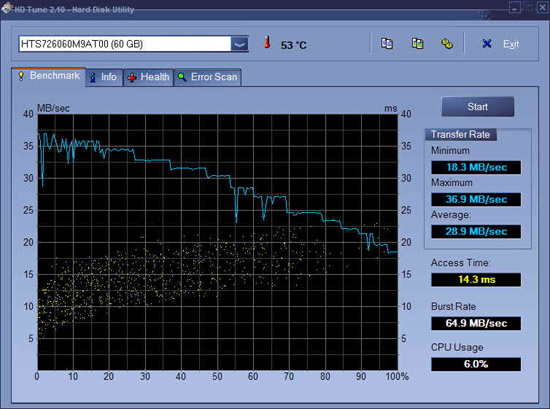The width and height of the screenshot is (550, 409).
Task: Click the Exit button label
Action: (511, 44)
